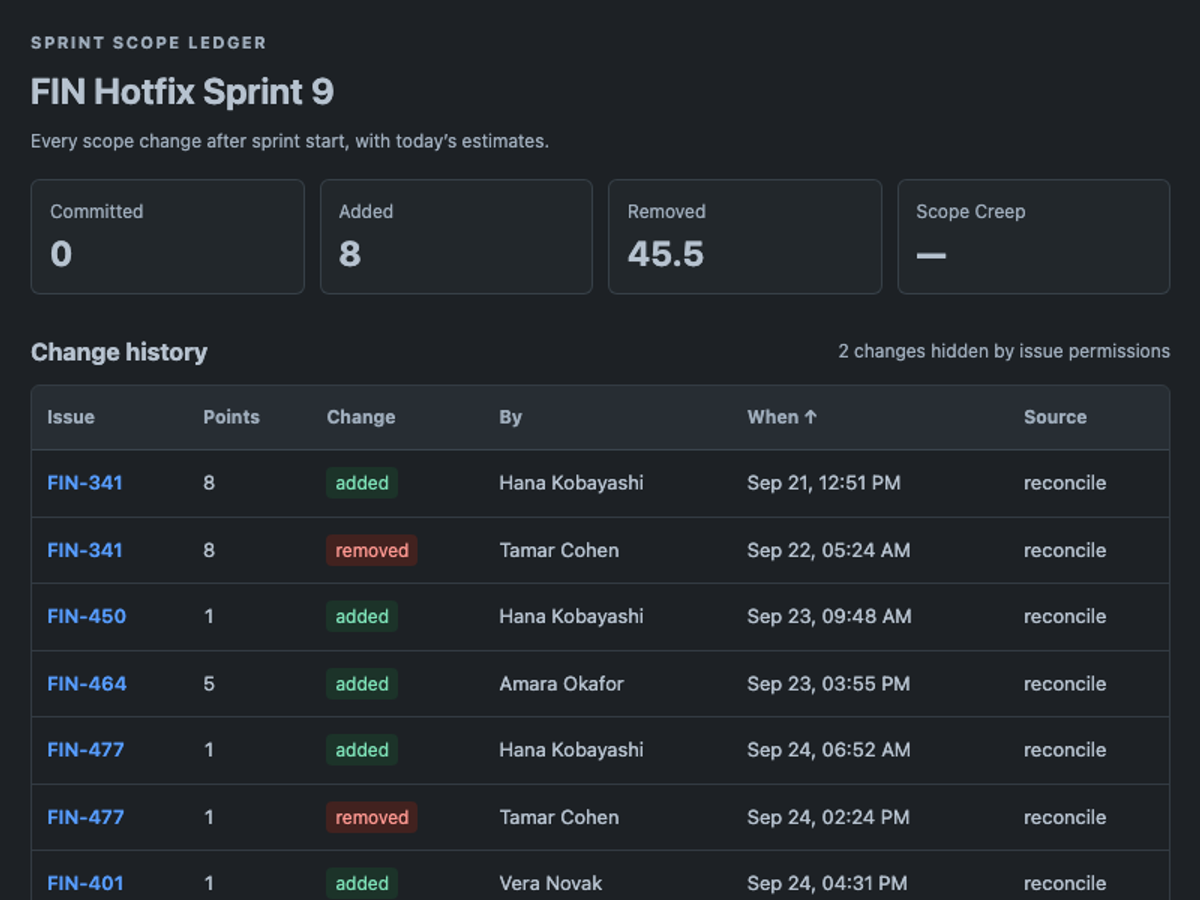Viewport: 1200px width, 900px height.
Task: Click the 'Sep 21, 12:51 PM' timestamp
Action: (824, 483)
